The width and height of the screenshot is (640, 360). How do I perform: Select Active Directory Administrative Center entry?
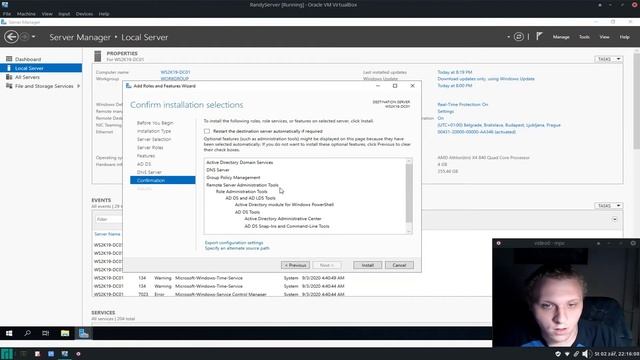tap(283, 219)
